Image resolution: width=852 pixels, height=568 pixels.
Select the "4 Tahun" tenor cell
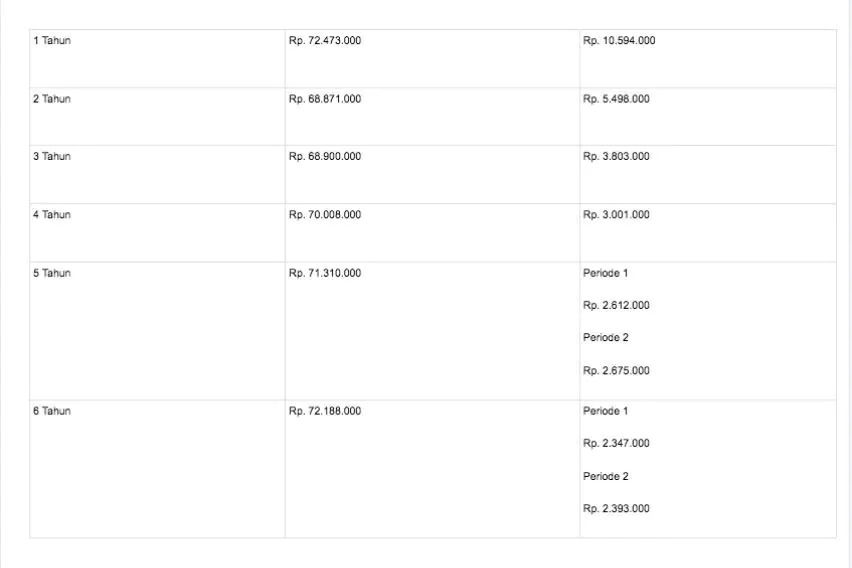coord(51,215)
